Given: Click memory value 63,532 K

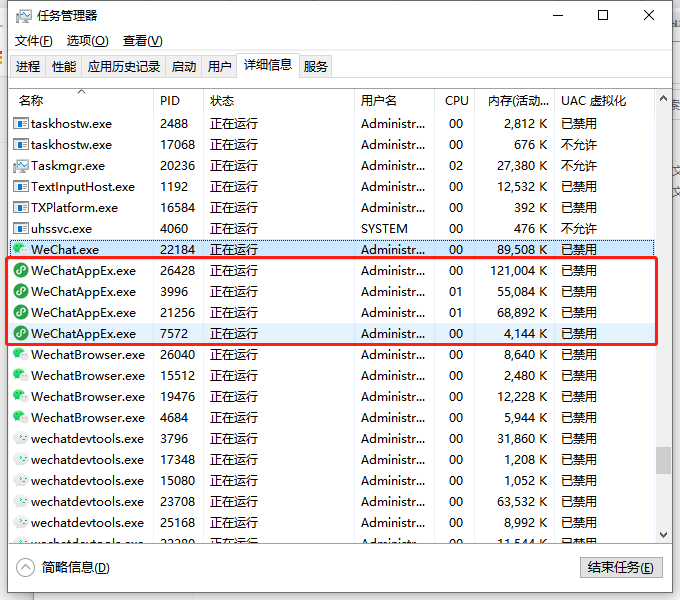Looking at the screenshot, I should pyautogui.click(x=522, y=502).
